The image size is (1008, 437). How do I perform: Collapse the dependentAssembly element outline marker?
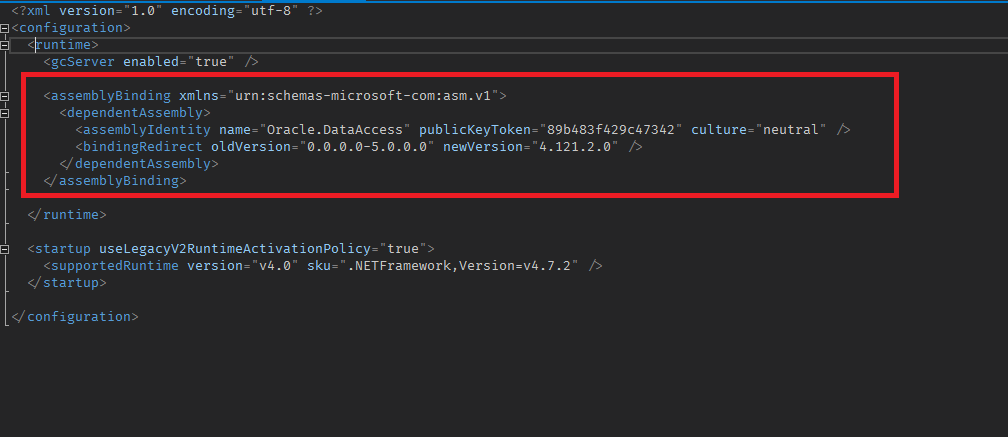(x=5, y=113)
